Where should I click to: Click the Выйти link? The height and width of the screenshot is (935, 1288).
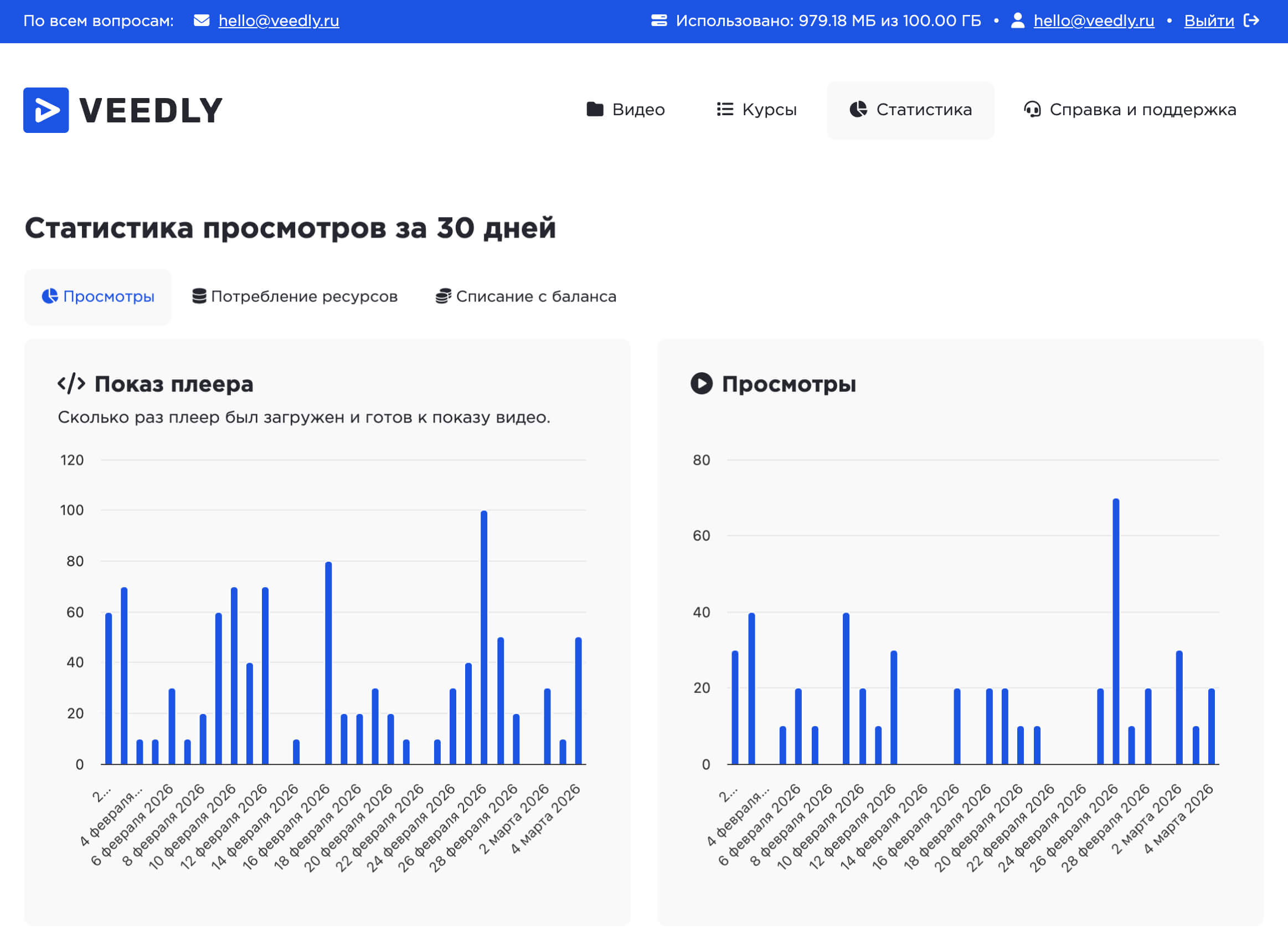(1209, 20)
